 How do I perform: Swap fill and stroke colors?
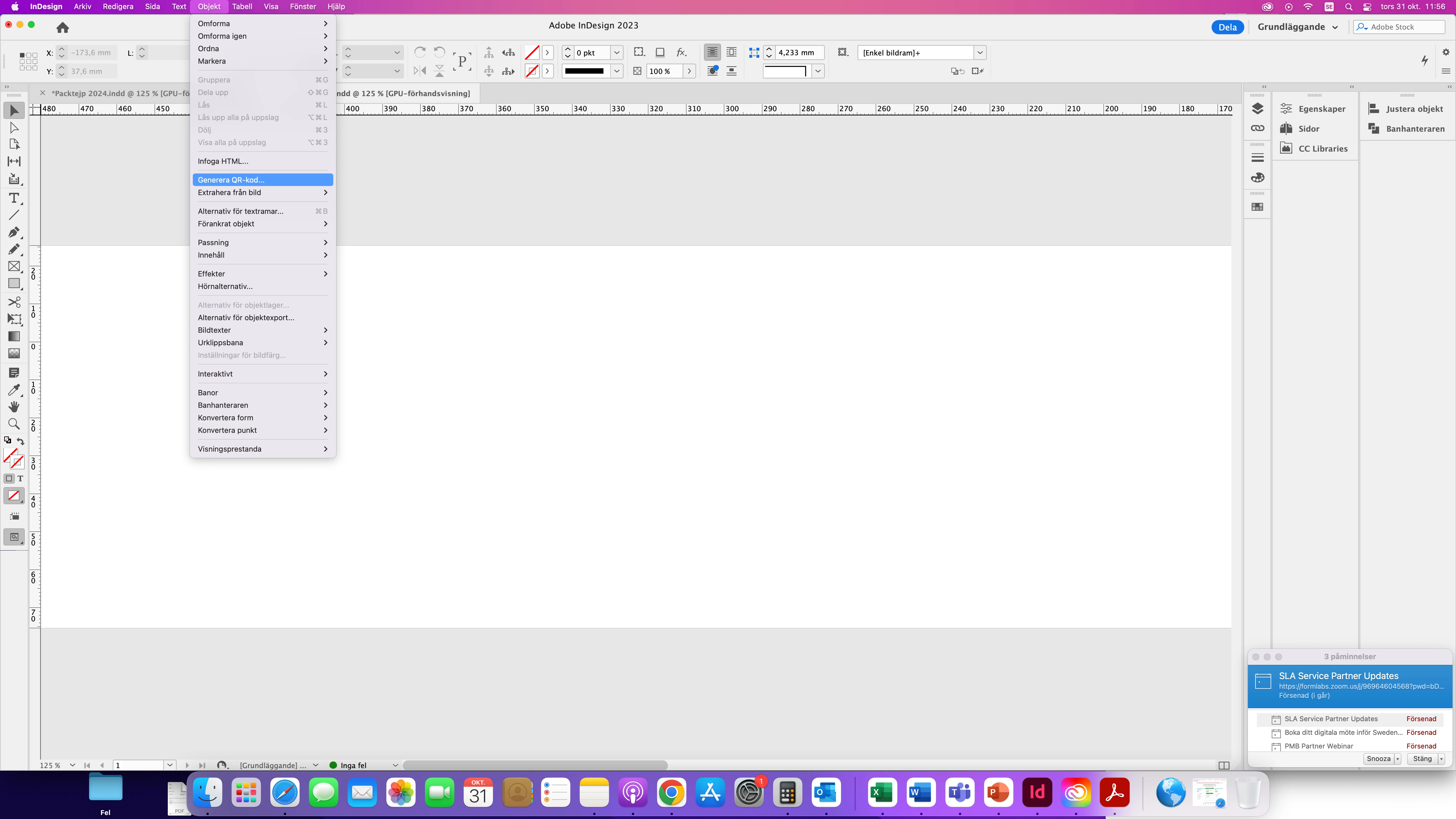(21, 441)
